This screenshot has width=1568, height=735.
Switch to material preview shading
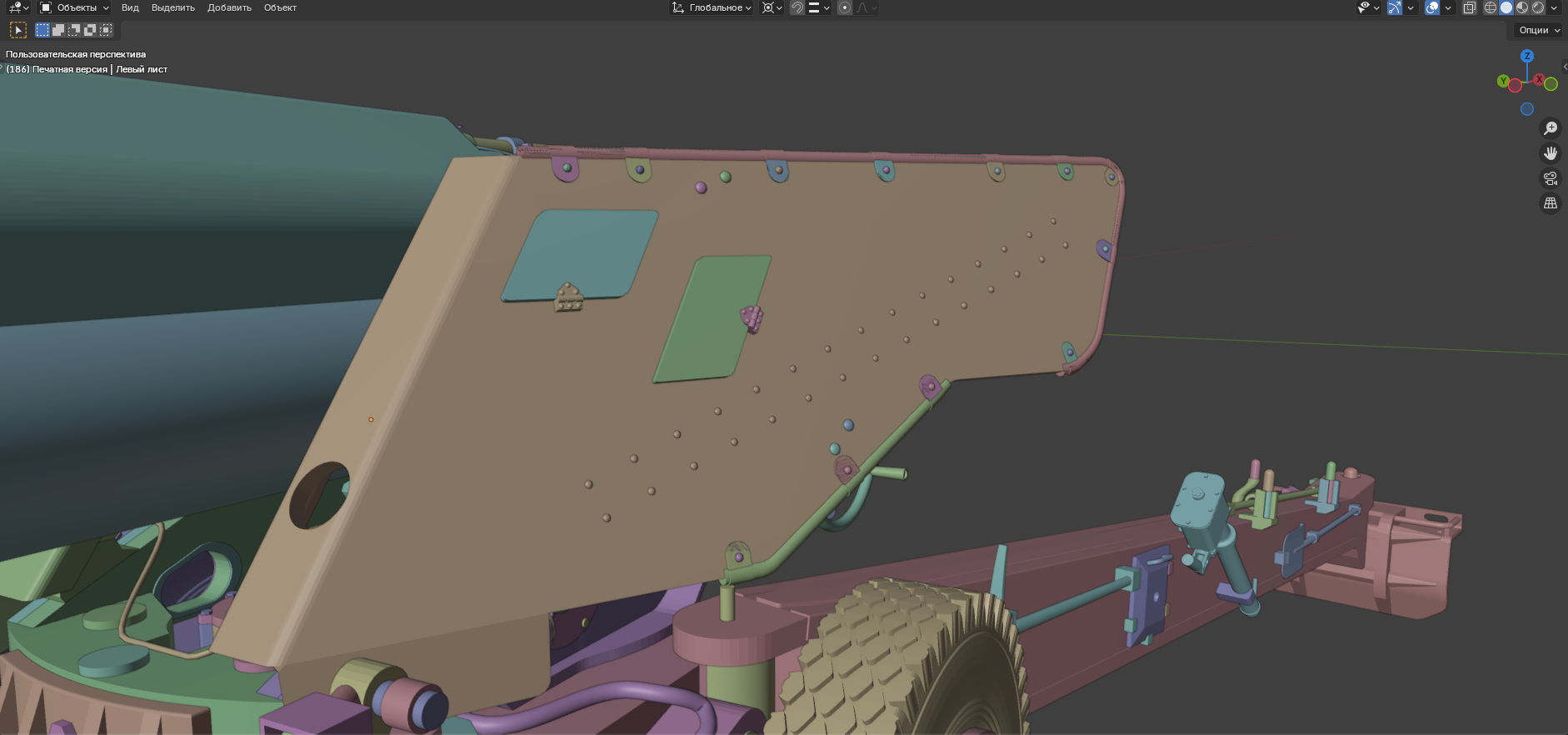click(1522, 7)
